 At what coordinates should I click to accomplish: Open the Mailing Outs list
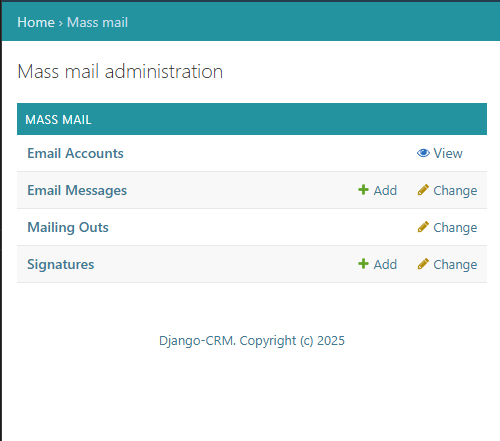coord(68,227)
